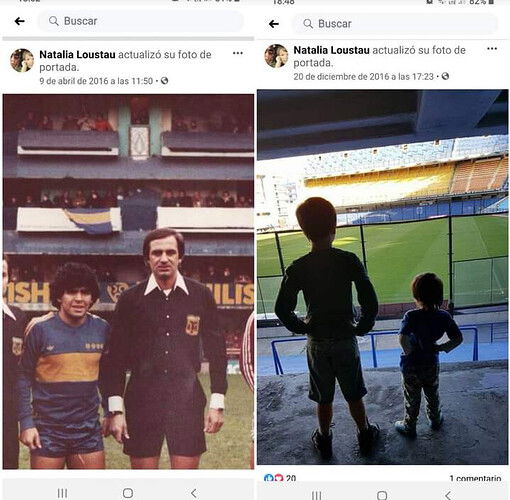Tap Android home button in left navigation bar

point(128,493)
